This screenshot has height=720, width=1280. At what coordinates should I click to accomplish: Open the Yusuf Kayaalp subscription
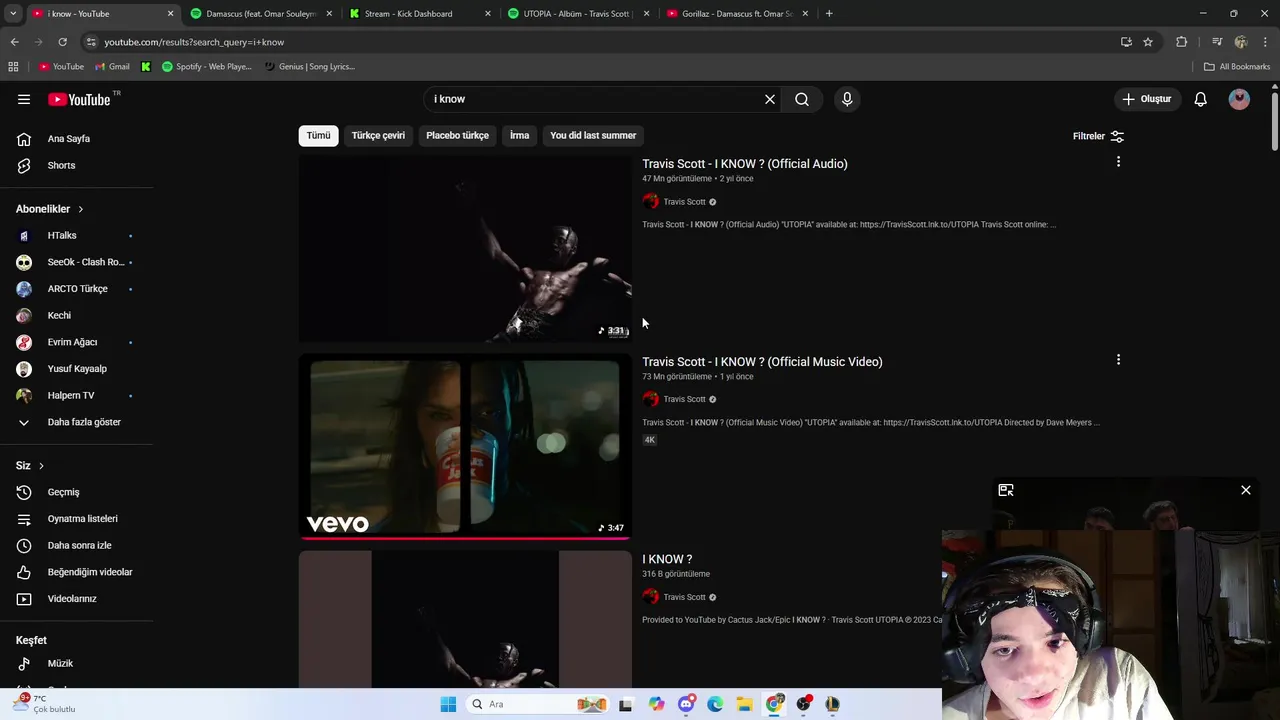click(x=76, y=369)
